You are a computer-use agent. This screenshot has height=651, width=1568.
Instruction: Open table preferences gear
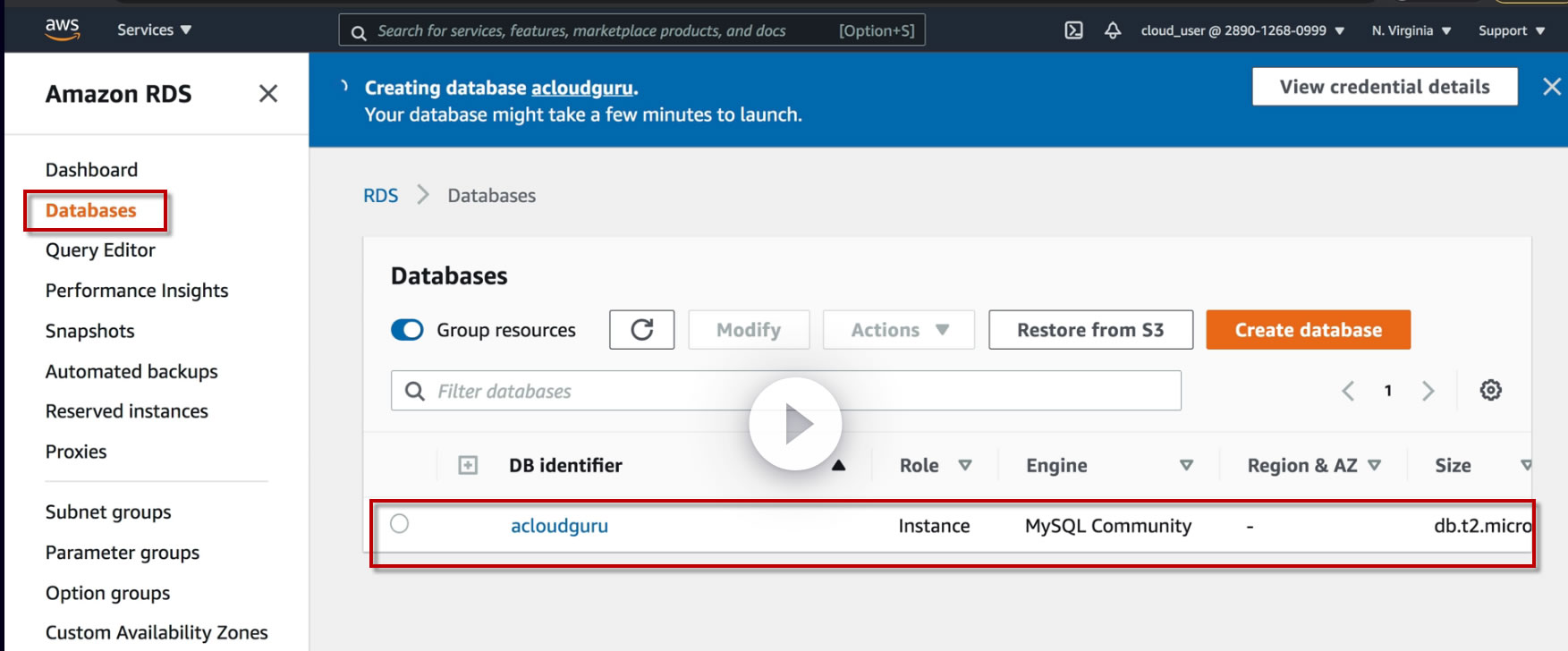(1490, 390)
